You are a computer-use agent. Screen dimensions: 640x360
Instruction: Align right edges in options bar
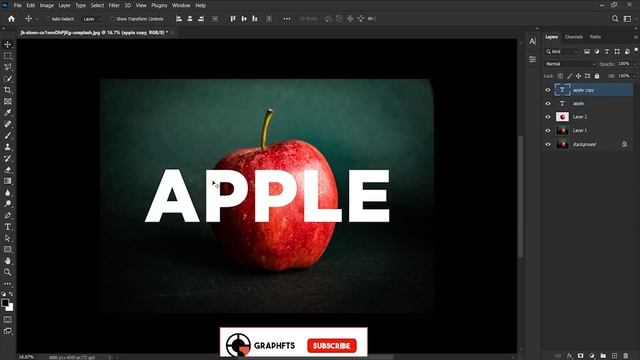click(201, 19)
